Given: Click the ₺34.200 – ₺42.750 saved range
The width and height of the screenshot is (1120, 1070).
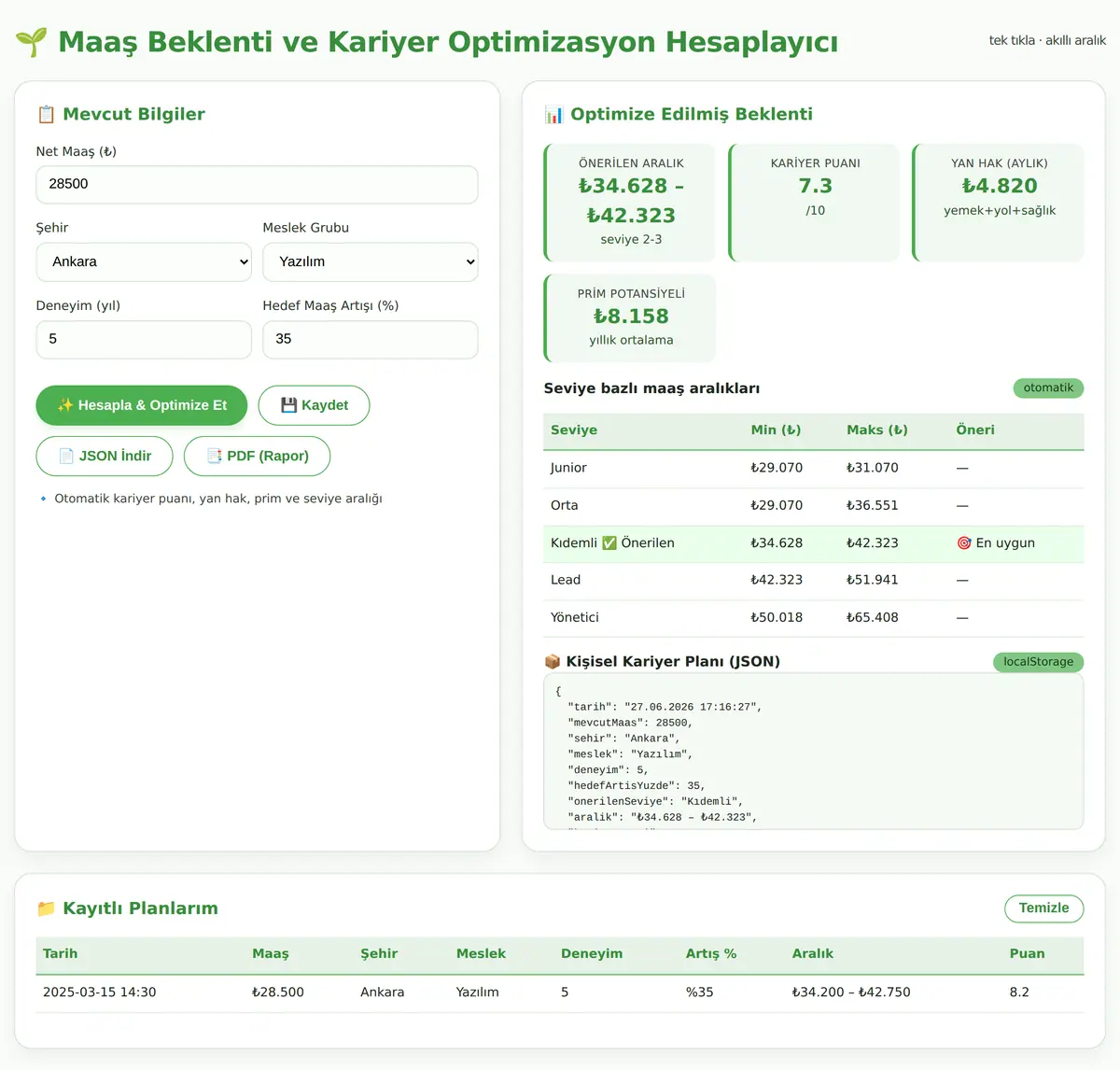Looking at the screenshot, I should pos(851,993).
